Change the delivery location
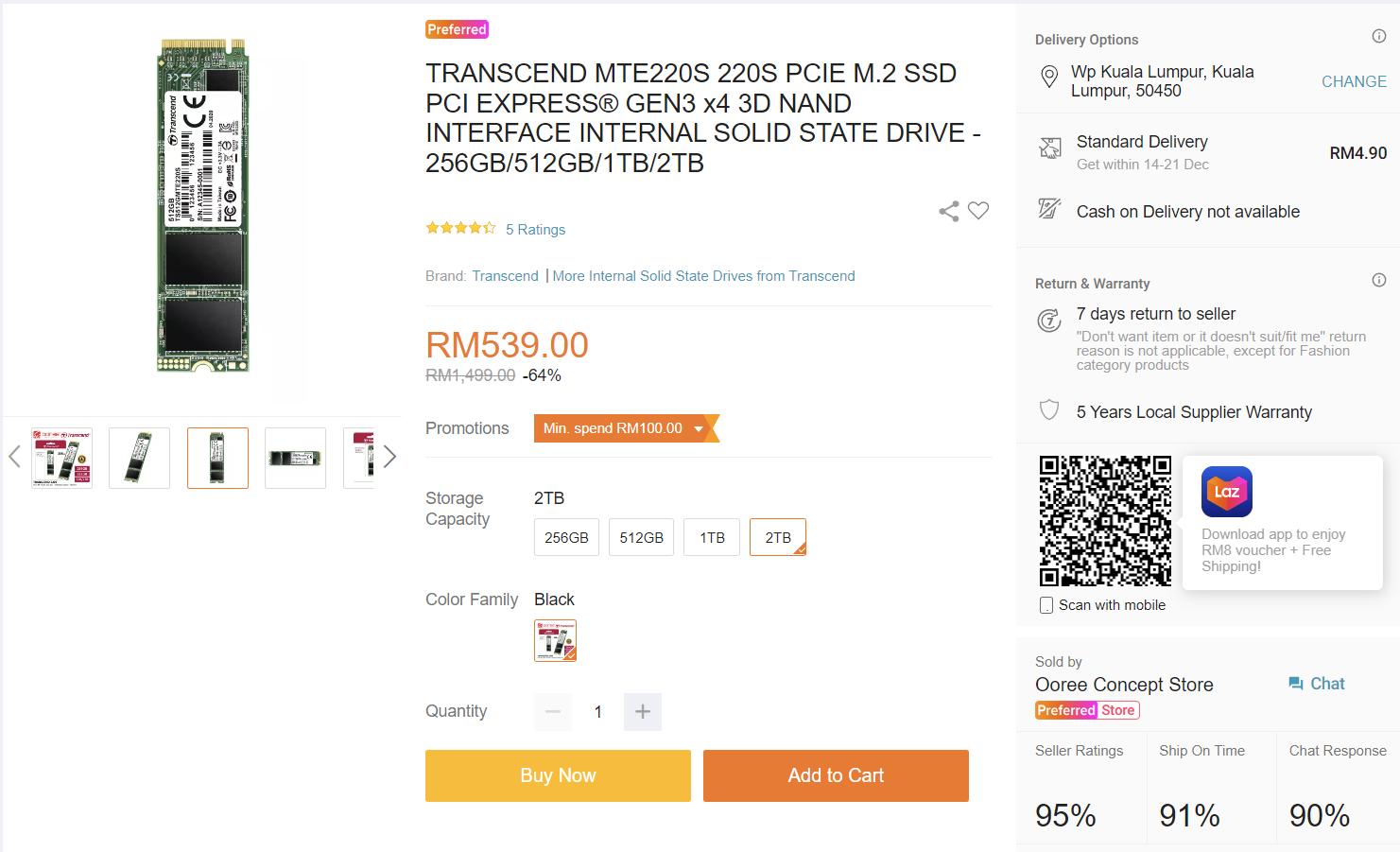The width and height of the screenshot is (1400, 852). click(1354, 81)
